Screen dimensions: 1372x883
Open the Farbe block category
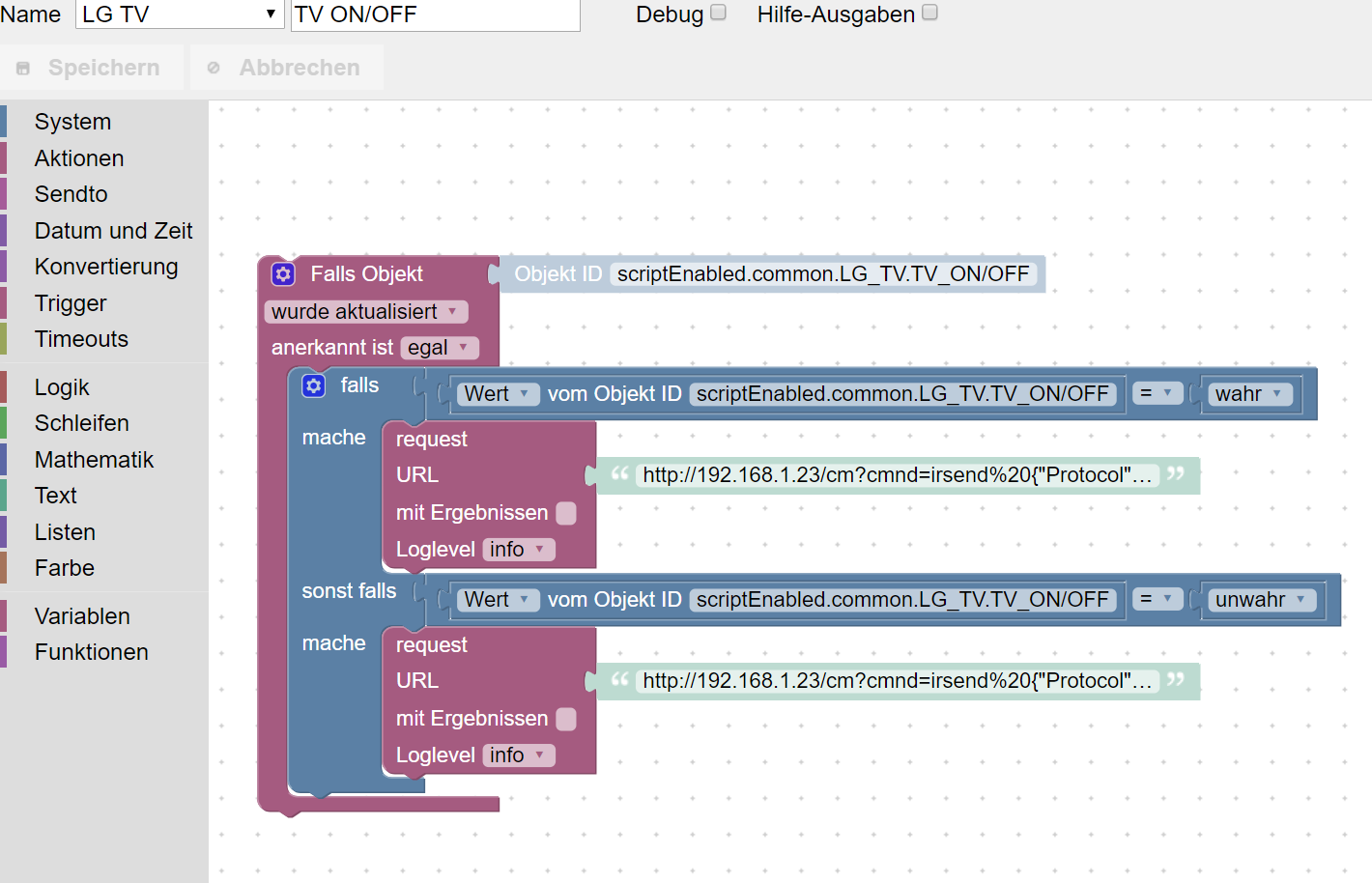(104, 568)
